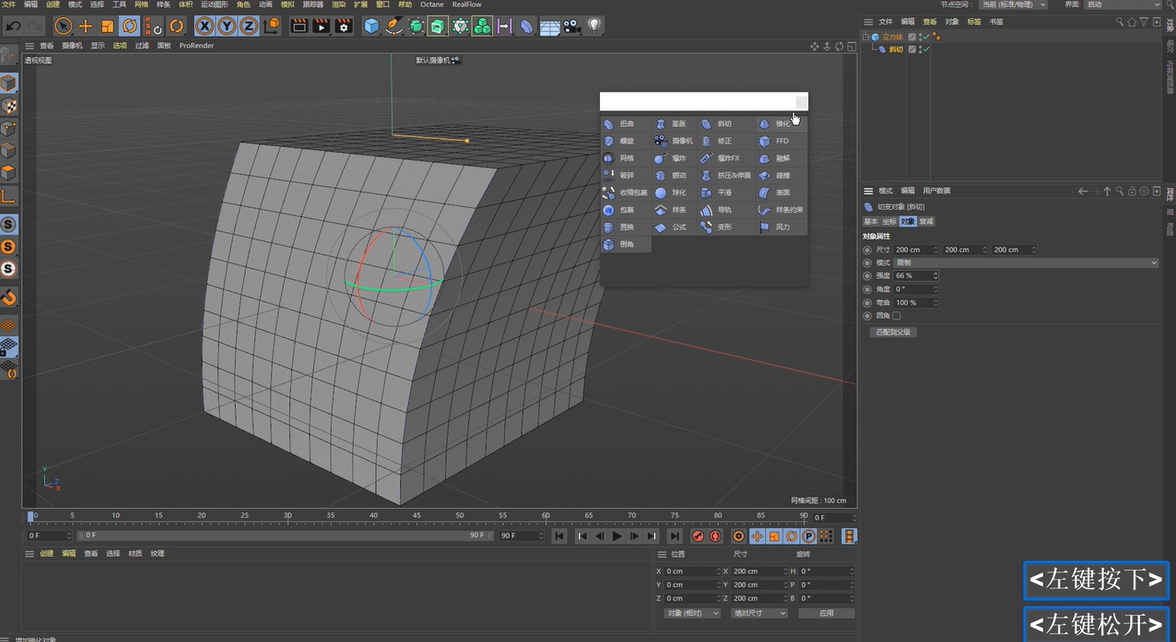Screen dimensions: 1176x642
Task: Click the blue Cube primitive icon
Action: (x=371, y=26)
